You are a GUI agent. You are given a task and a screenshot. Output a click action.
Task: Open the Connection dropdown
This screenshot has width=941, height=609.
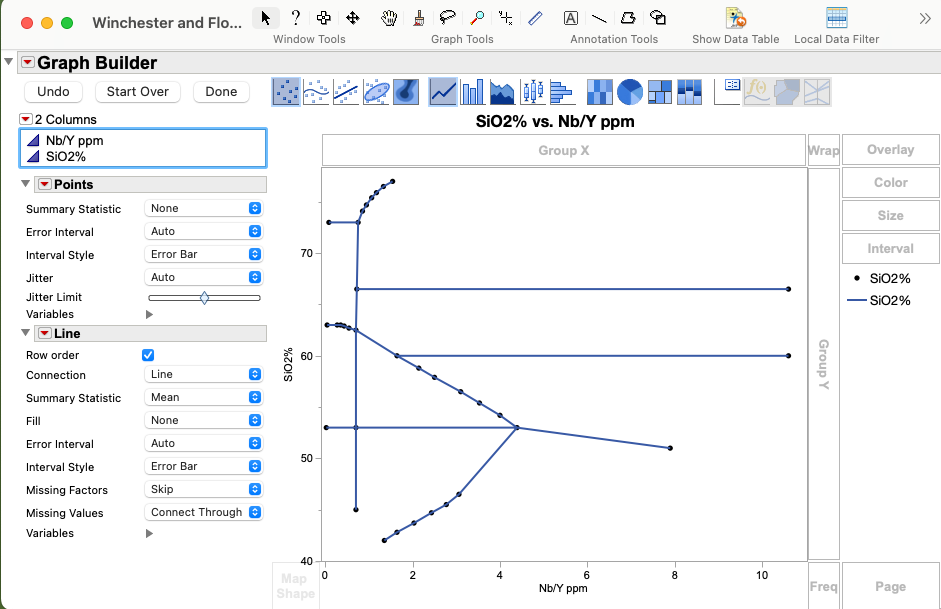(203, 374)
